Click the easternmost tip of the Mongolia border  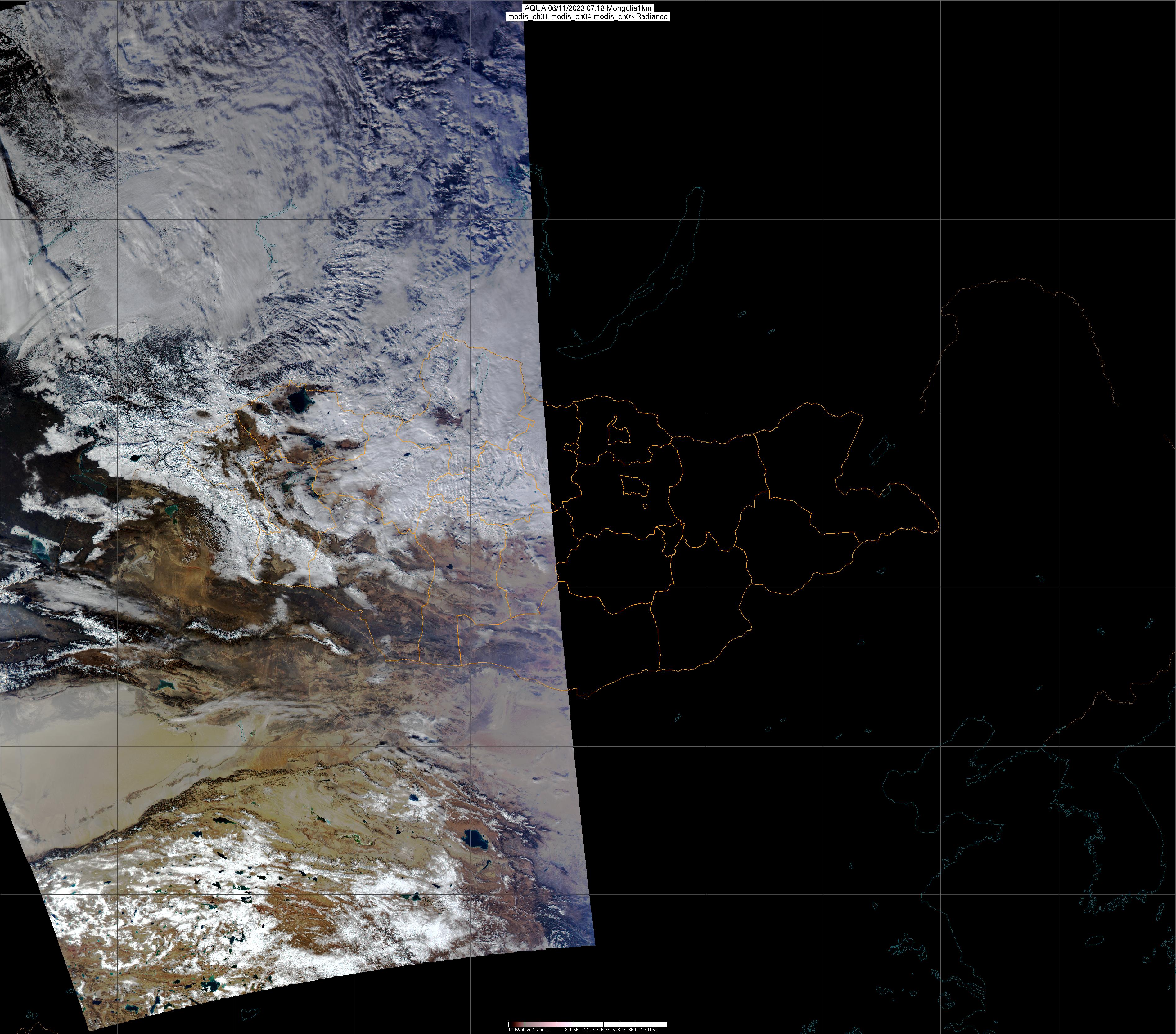938,525
